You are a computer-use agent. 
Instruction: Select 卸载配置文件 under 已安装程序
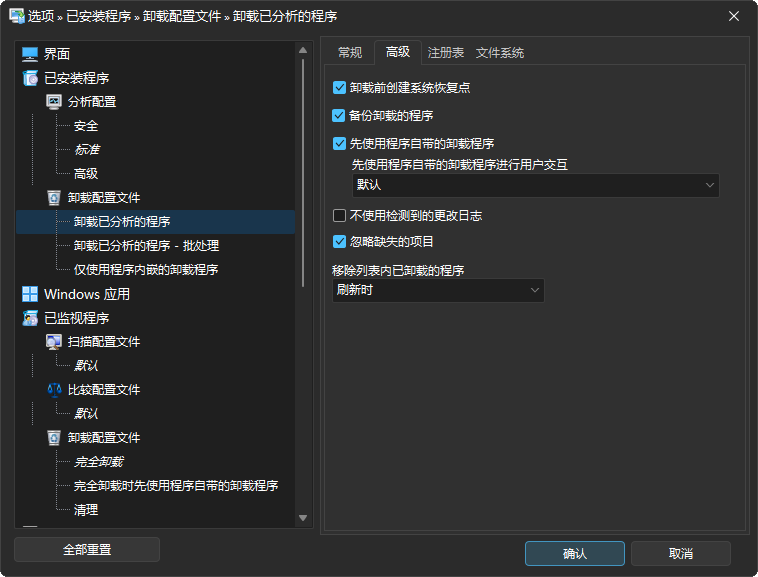pos(104,198)
